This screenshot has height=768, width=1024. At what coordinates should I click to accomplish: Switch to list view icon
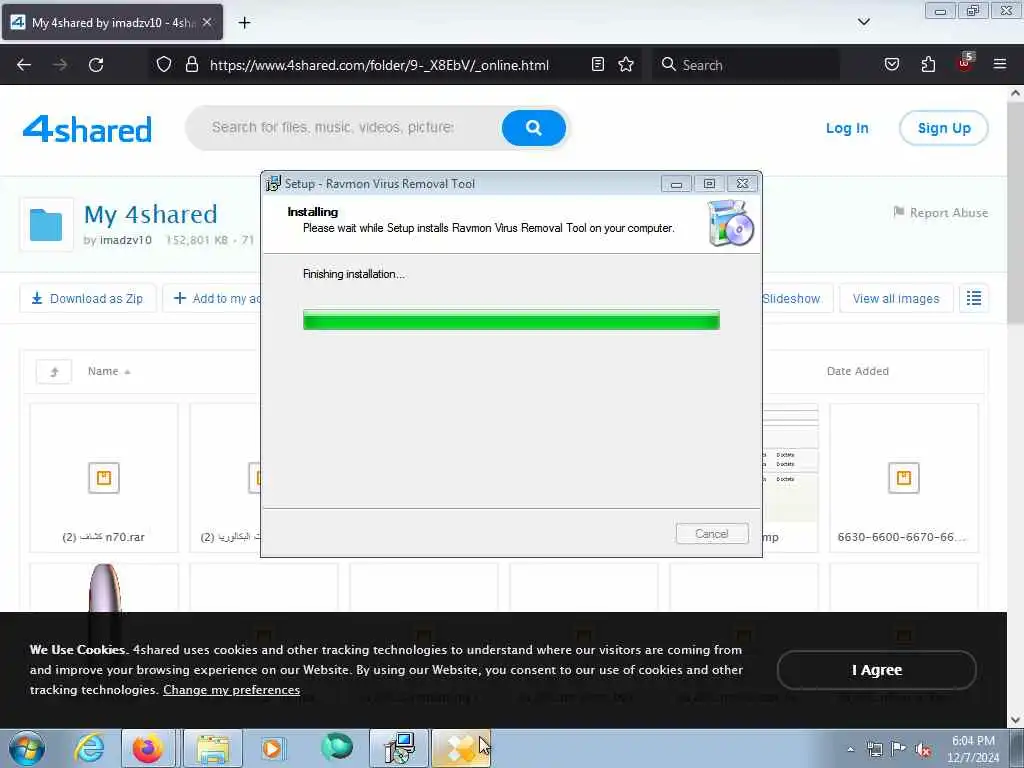974,298
